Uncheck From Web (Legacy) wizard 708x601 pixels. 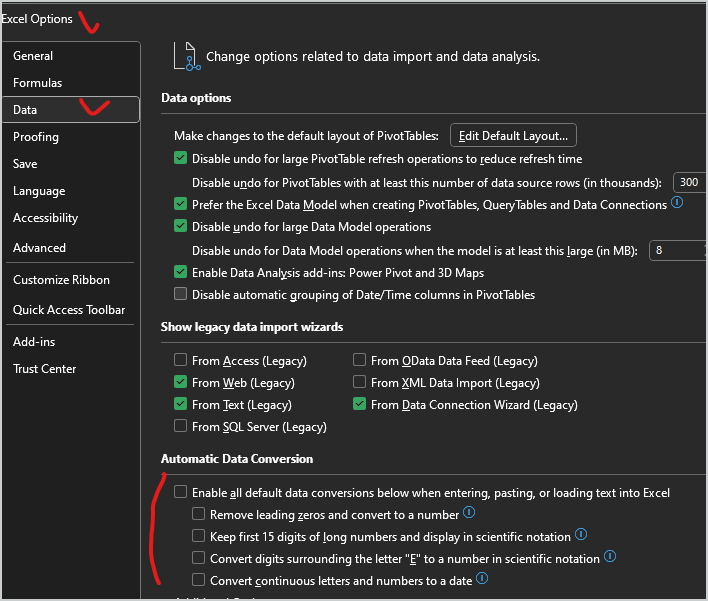point(180,382)
